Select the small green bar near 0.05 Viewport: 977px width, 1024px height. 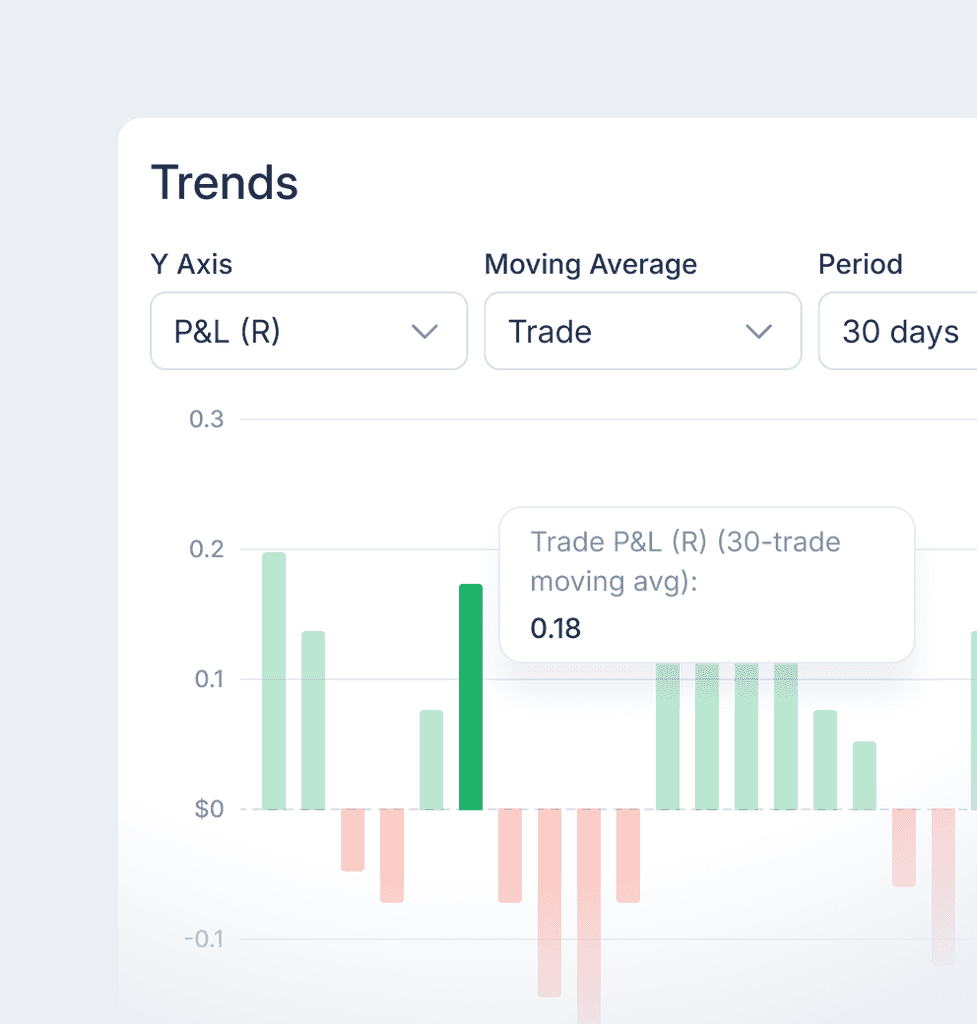862,775
